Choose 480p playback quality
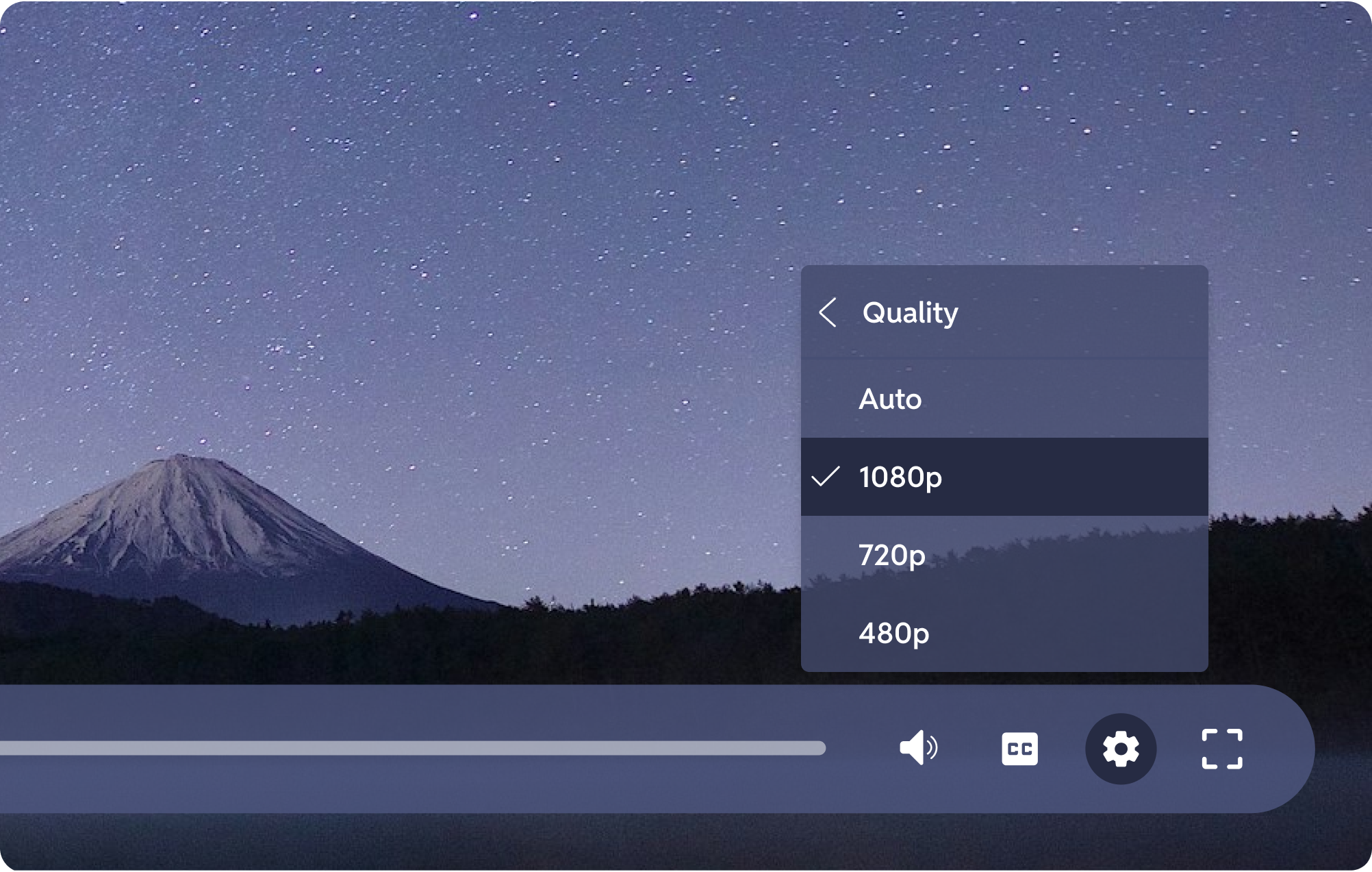Screen dimensions: 1372x872 pyautogui.click(x=893, y=634)
